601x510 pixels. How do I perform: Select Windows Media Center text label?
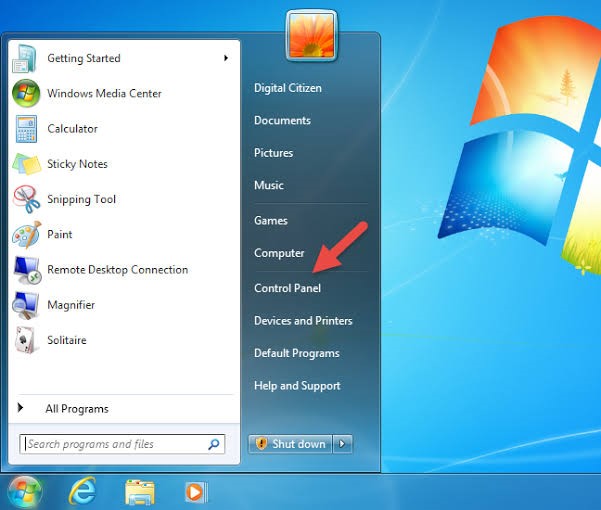tap(104, 93)
